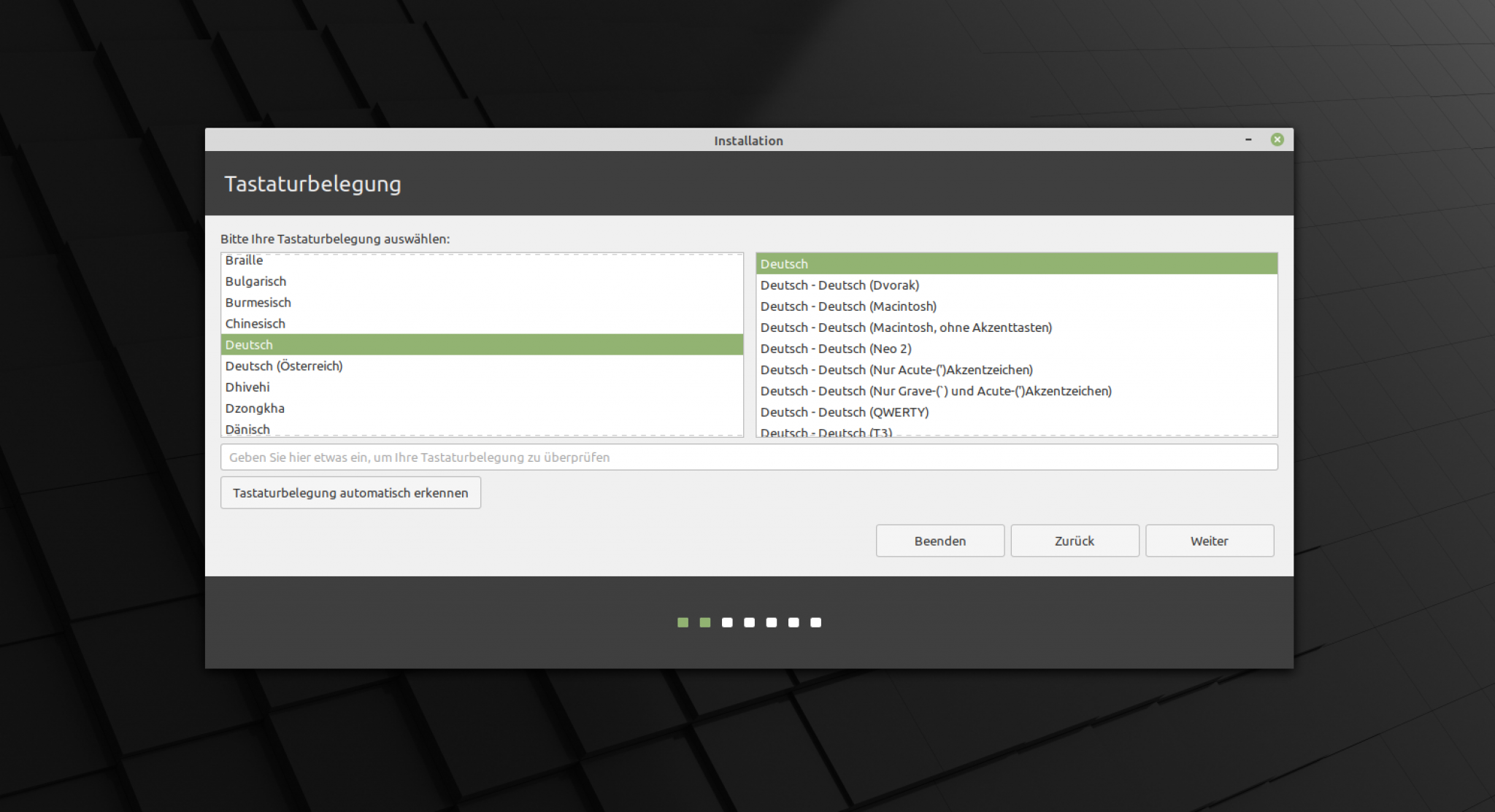Go back with Zurück button
The width and height of the screenshot is (1495, 812).
click(x=1075, y=541)
